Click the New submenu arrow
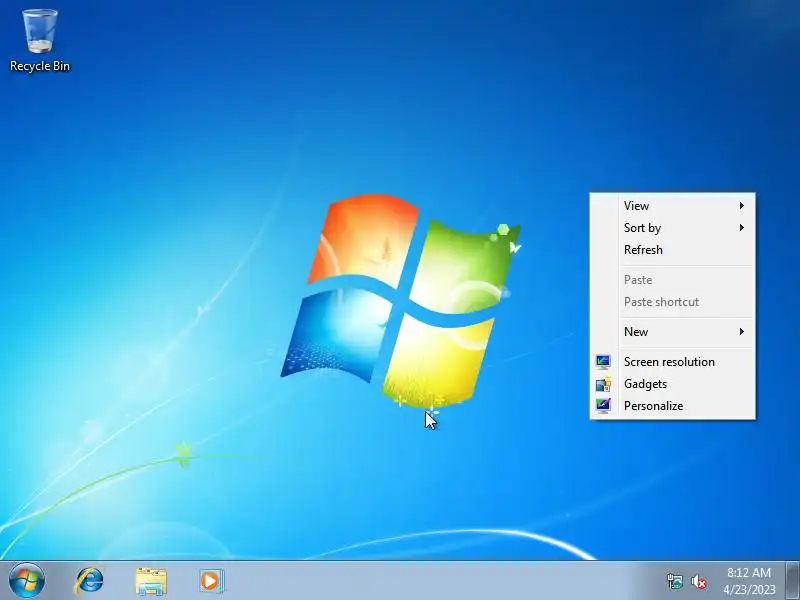 pos(742,332)
